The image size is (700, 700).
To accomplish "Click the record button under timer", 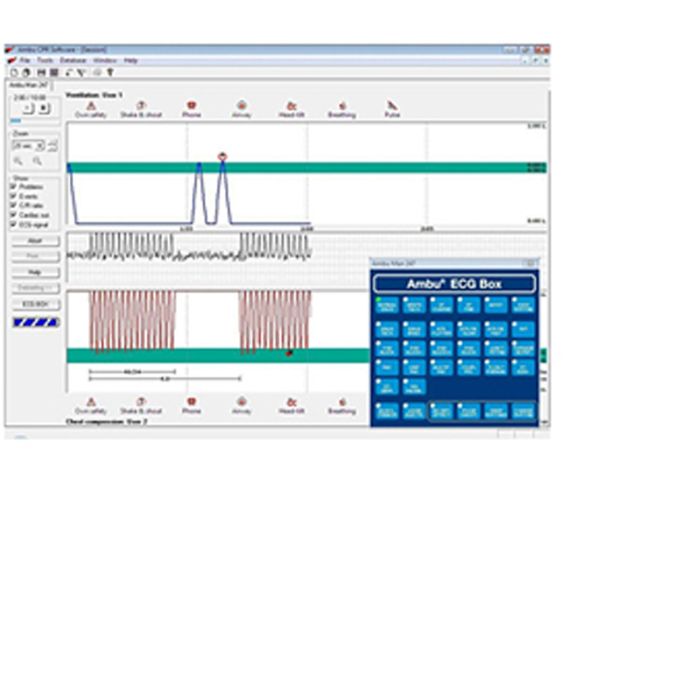I will click(44, 108).
